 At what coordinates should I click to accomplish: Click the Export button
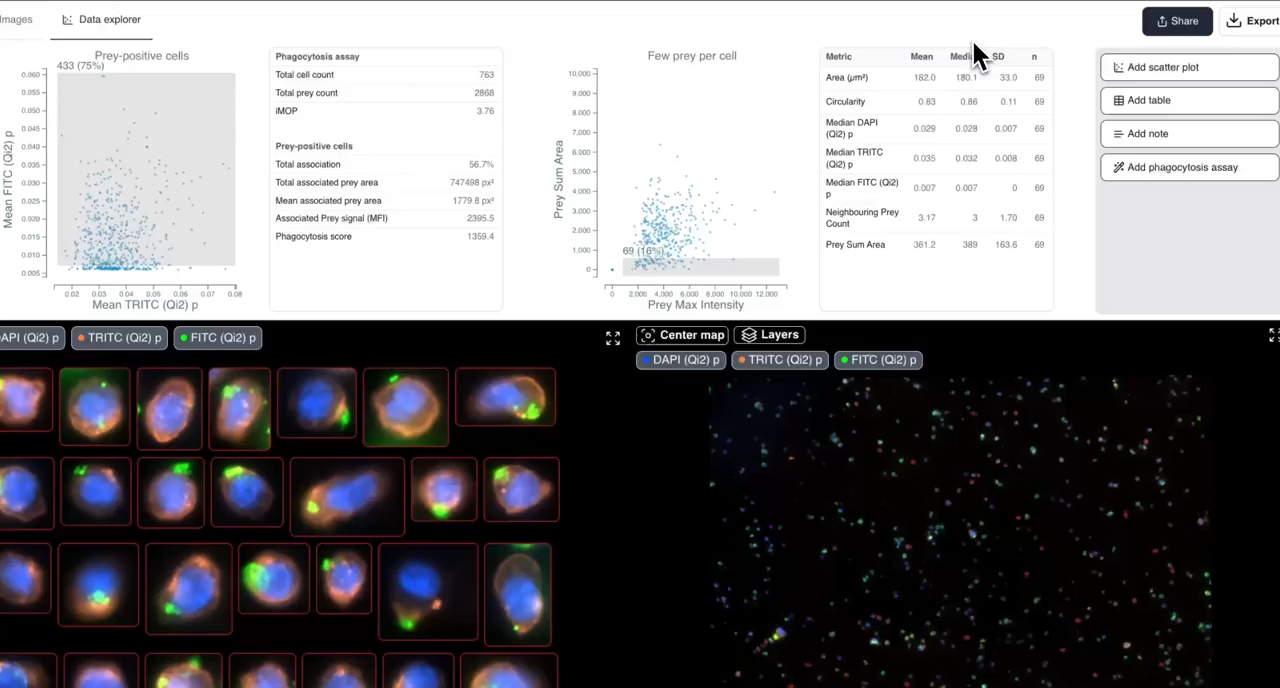point(1256,20)
